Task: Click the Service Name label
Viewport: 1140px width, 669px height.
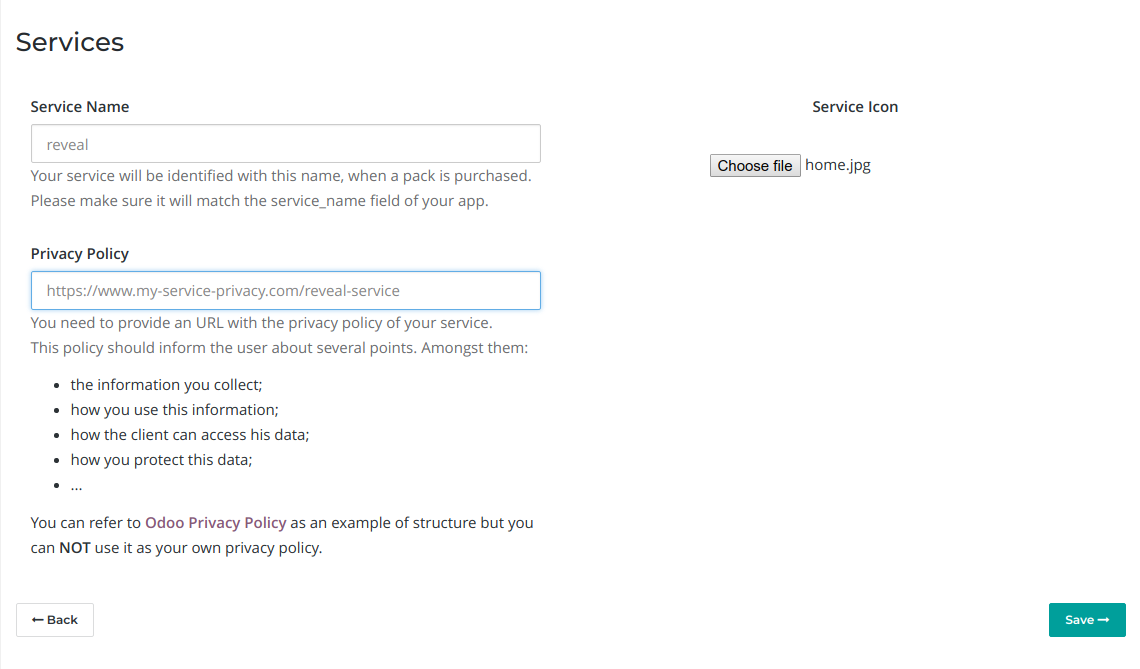Action: (x=80, y=107)
